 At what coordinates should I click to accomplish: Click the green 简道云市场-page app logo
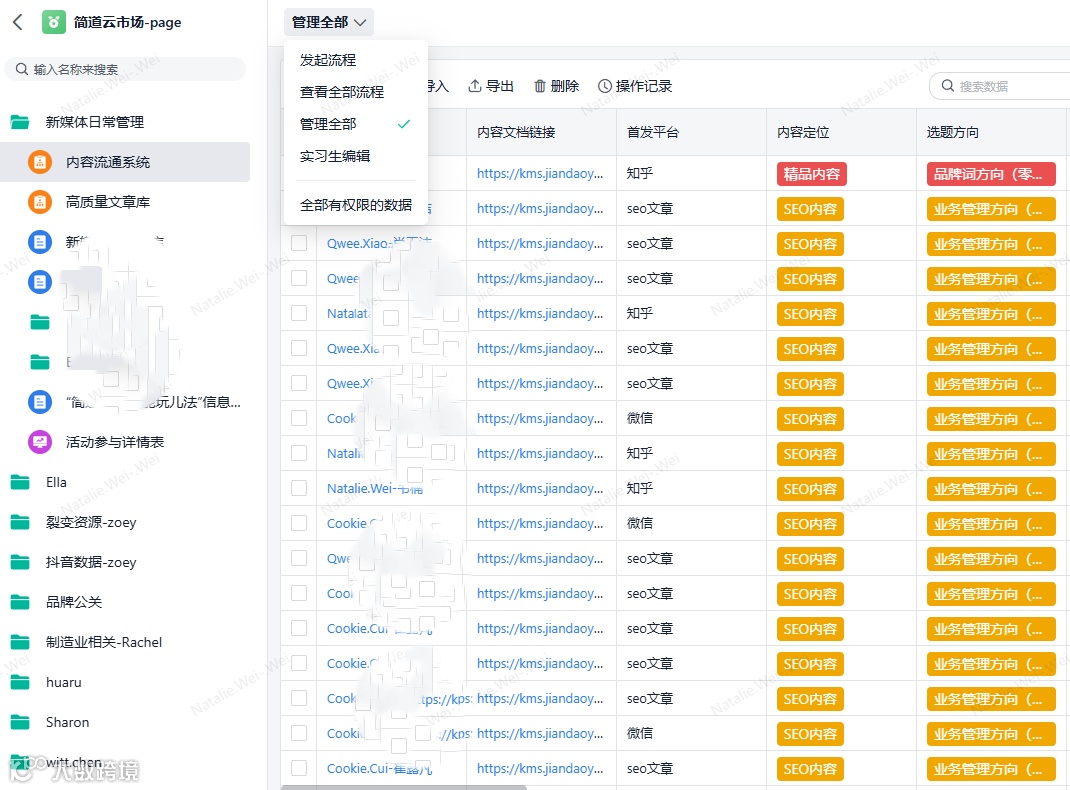pyautogui.click(x=54, y=23)
